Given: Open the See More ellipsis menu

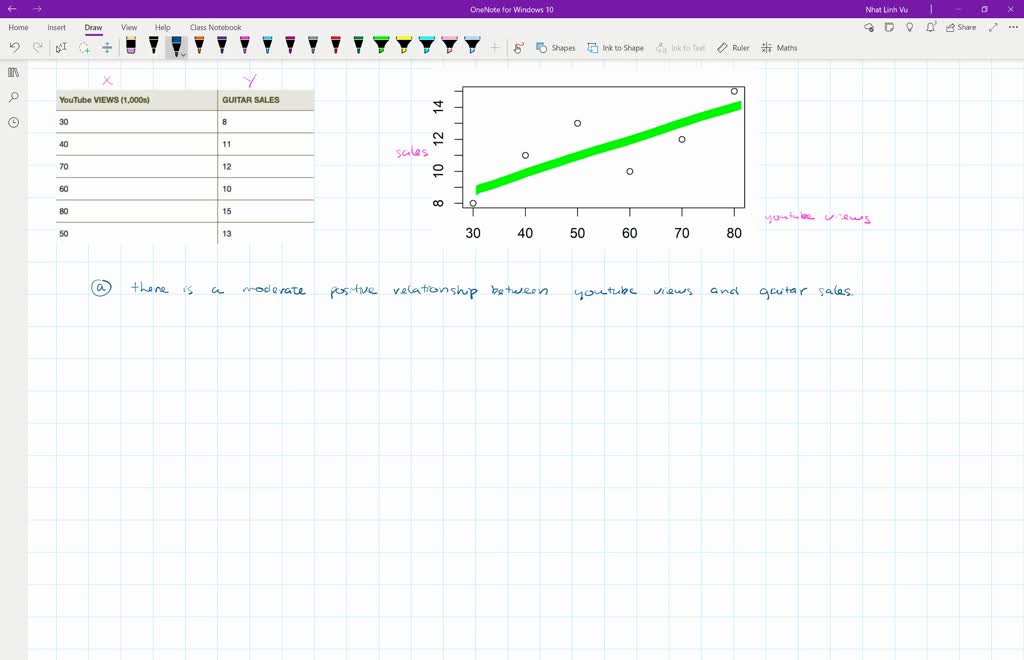Looking at the screenshot, I should tap(1011, 27).
